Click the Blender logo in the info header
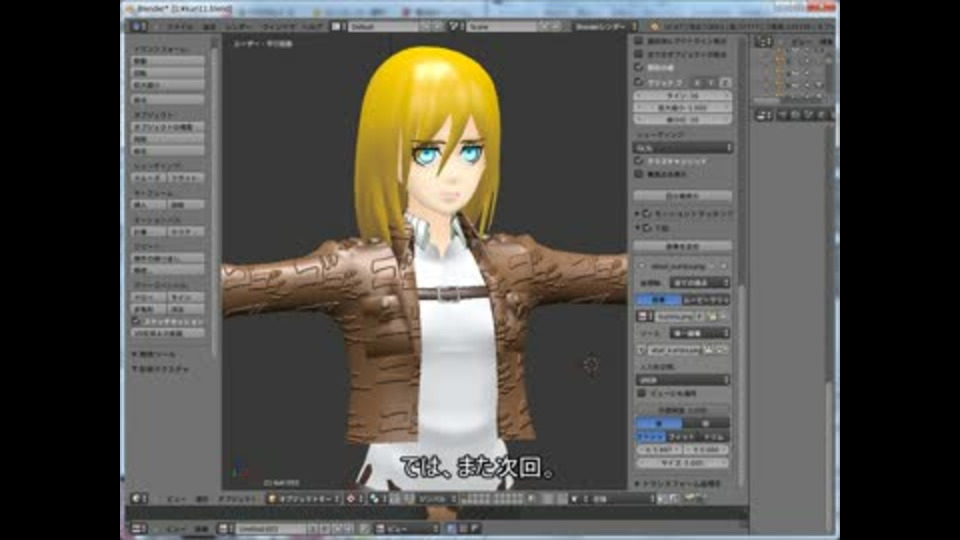Image resolution: width=960 pixels, height=540 pixels. point(654,26)
